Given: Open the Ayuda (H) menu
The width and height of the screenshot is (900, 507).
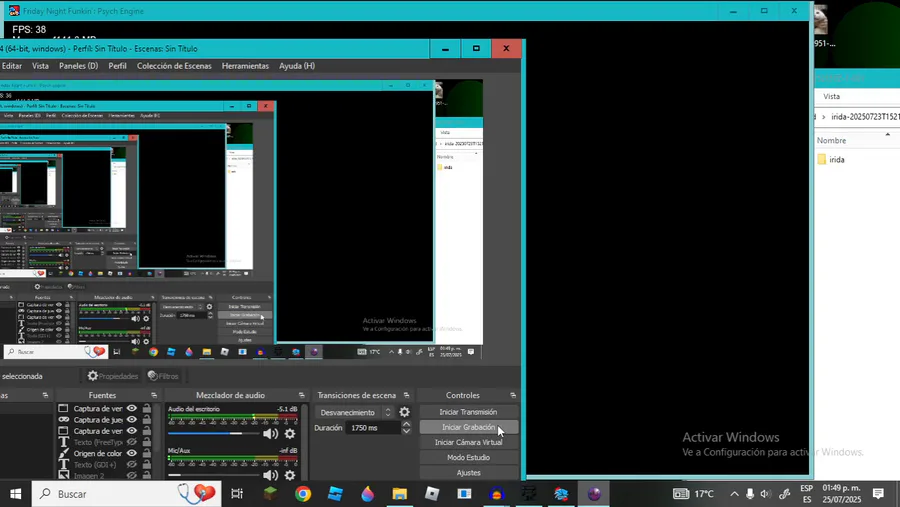Looking at the screenshot, I should pyautogui.click(x=297, y=66).
